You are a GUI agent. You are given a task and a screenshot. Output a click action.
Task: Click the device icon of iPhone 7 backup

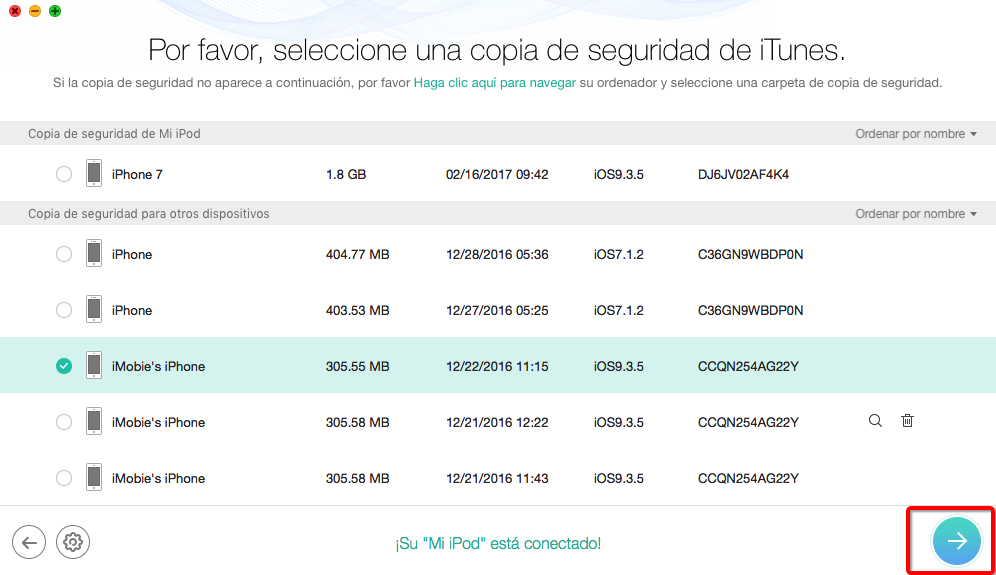click(94, 173)
